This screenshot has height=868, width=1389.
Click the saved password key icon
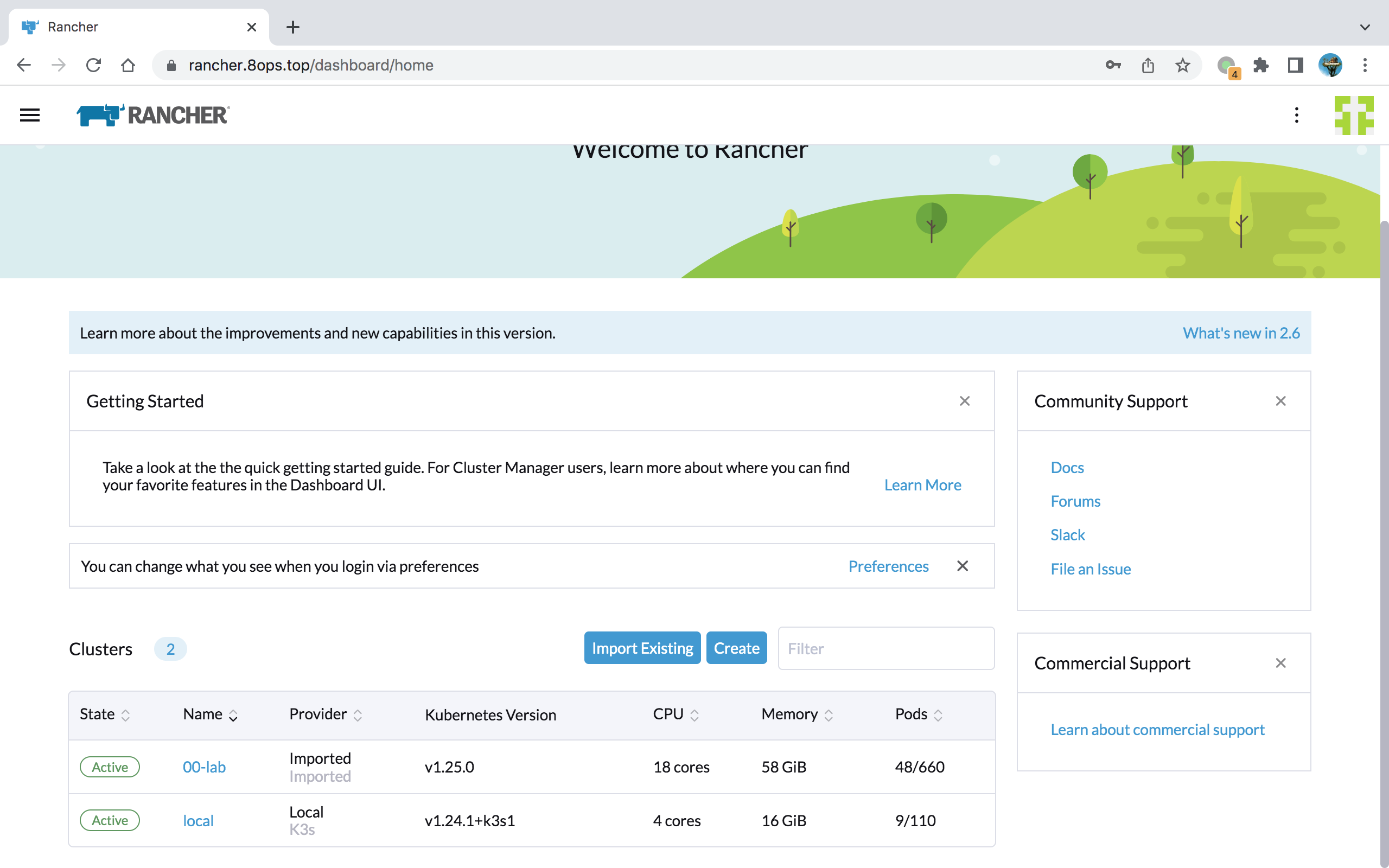click(1113, 65)
